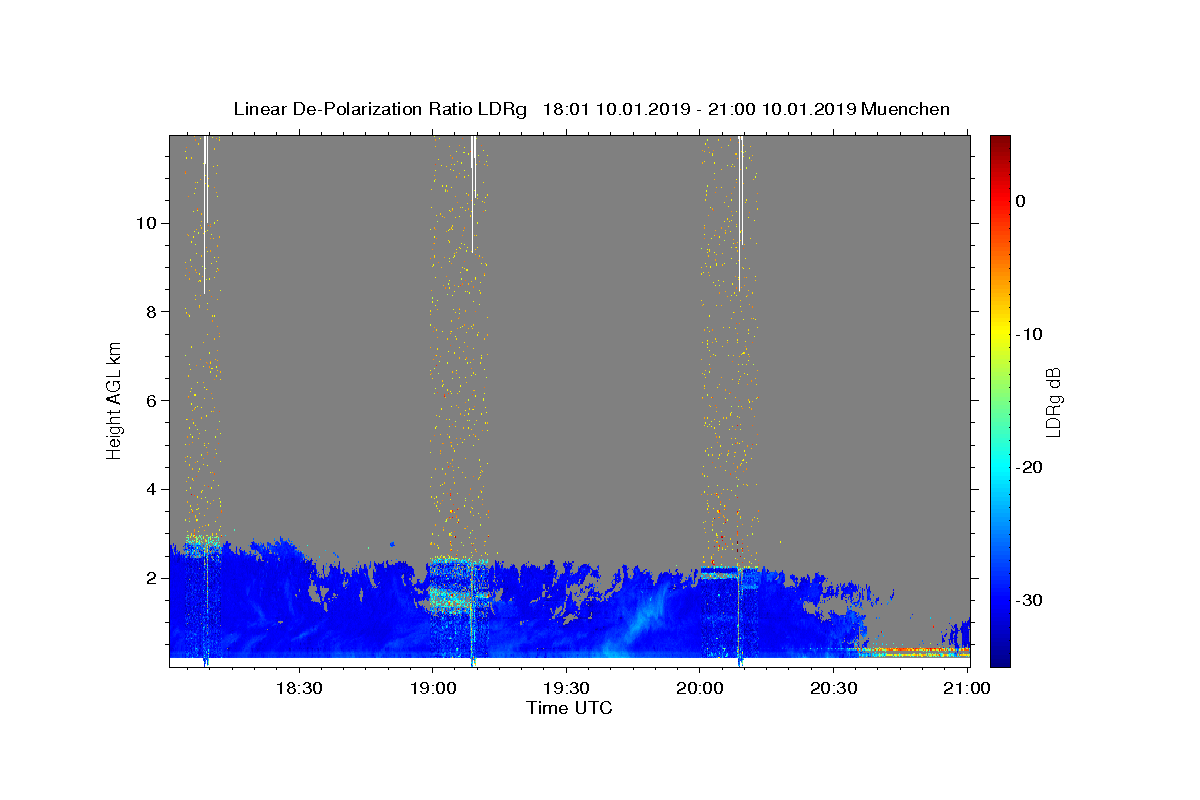Click the 20:30 time tick label
This screenshot has width=1200, height=800.
tap(834, 688)
